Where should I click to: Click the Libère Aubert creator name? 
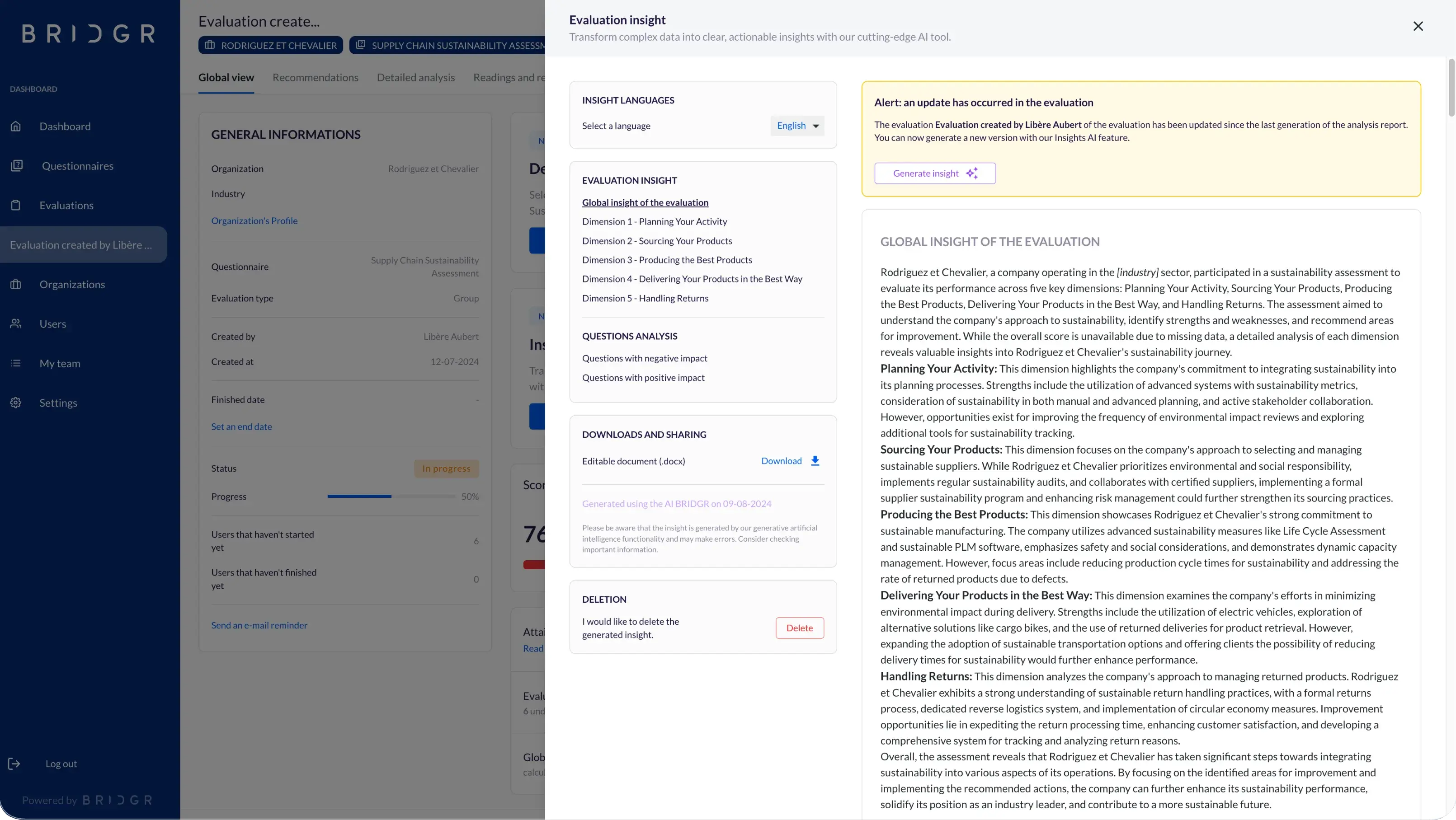pos(451,337)
